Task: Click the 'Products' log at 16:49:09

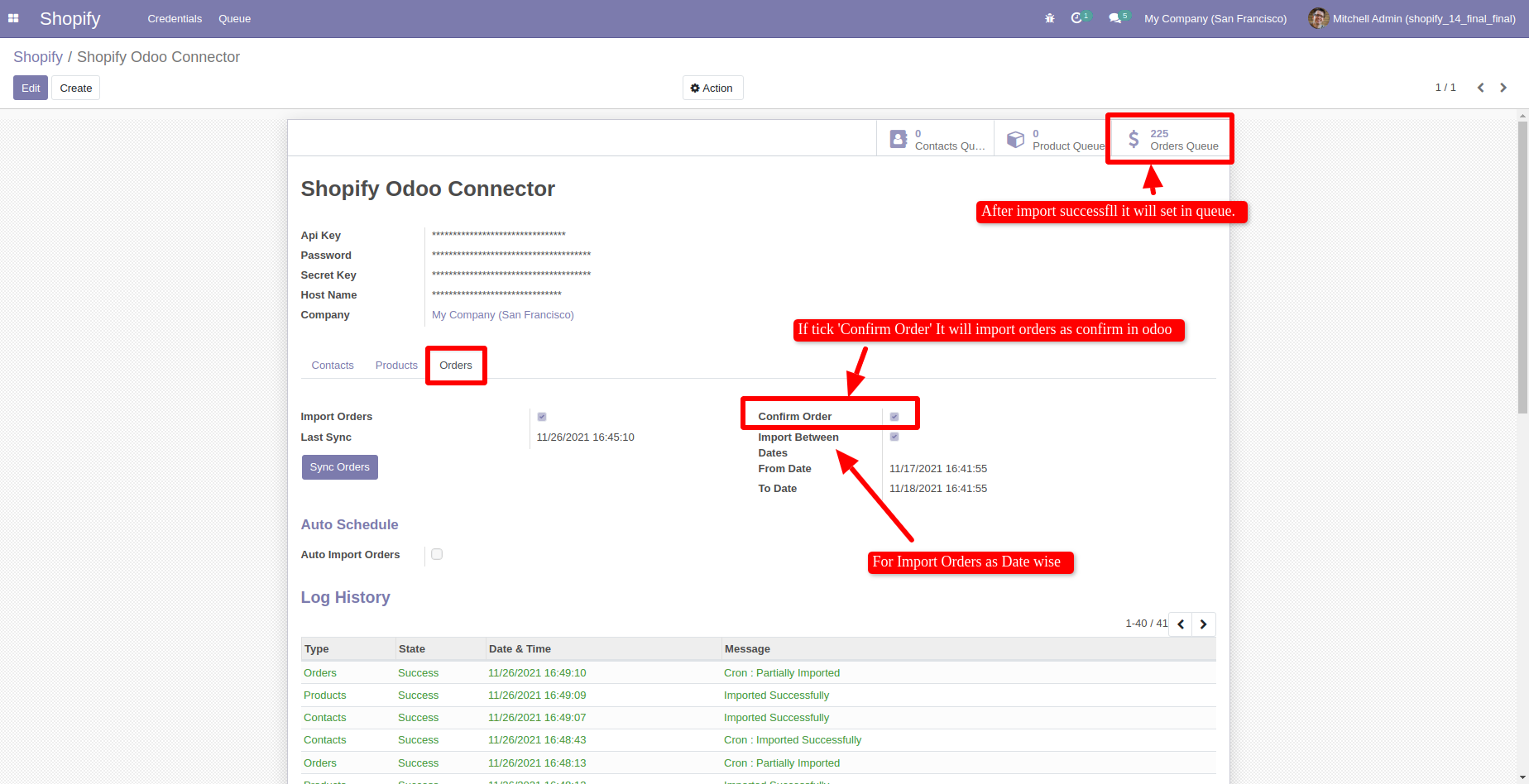Action: 759,696
